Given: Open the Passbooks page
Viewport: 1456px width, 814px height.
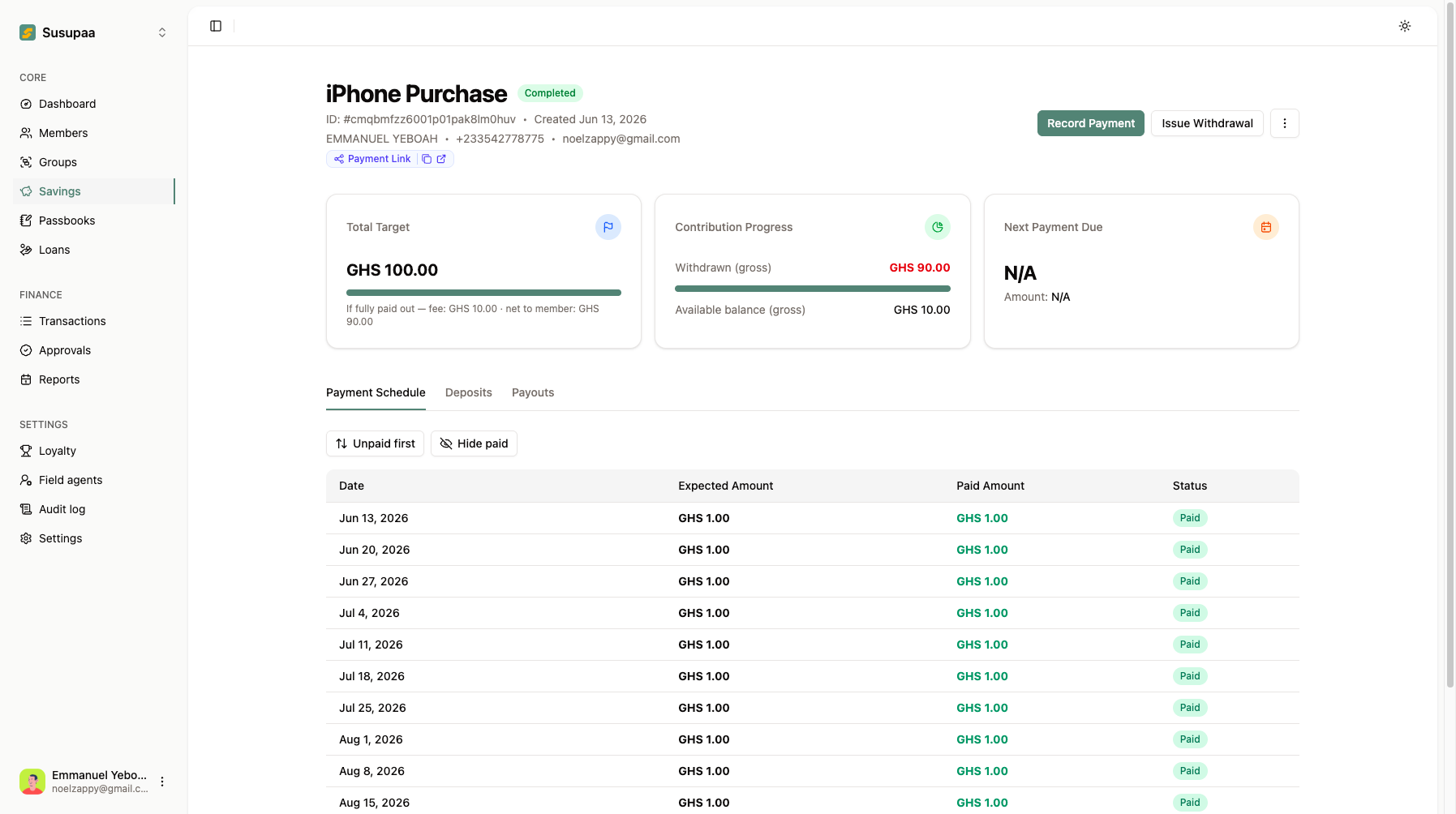Looking at the screenshot, I should pyautogui.click(x=94, y=221).
